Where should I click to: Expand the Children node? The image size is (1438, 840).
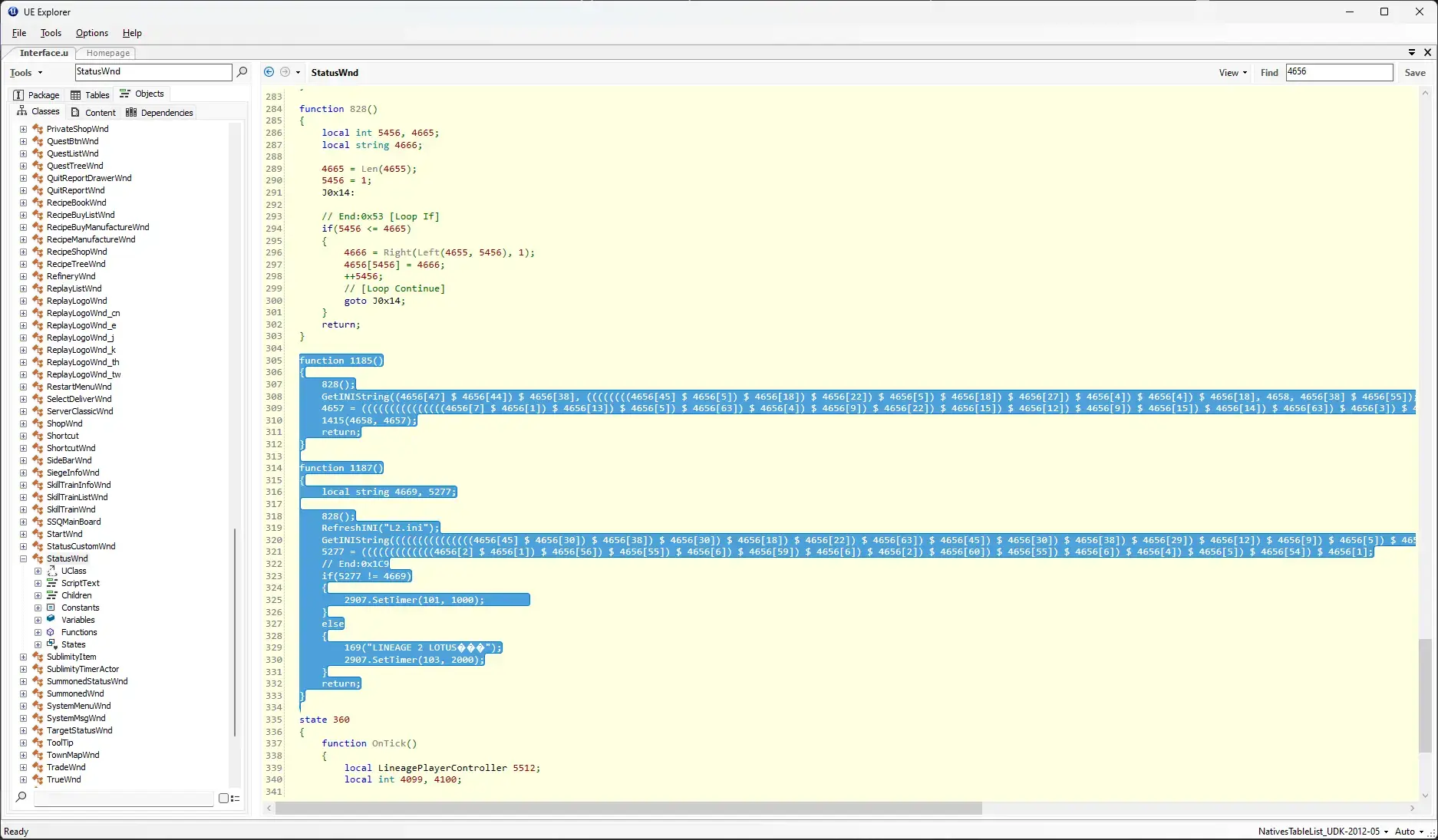click(38, 595)
